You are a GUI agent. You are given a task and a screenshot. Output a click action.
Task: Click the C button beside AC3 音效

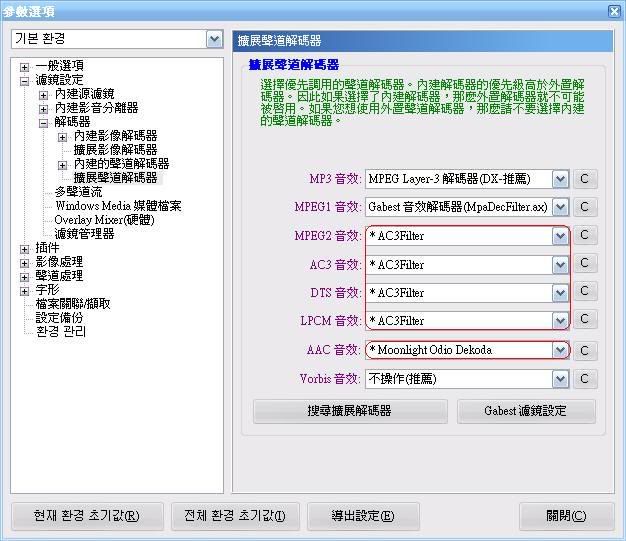(x=585, y=265)
